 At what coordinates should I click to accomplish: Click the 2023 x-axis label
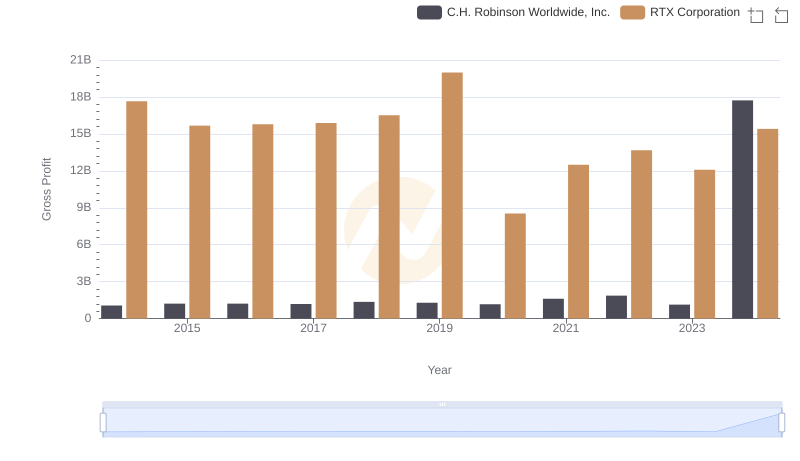pos(692,328)
